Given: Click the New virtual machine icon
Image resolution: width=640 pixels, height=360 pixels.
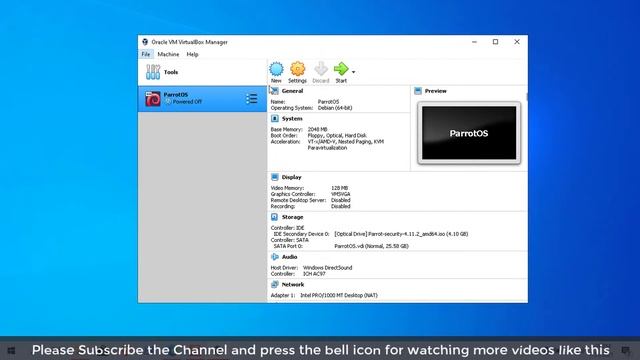Looking at the screenshot, I should pos(276,69).
